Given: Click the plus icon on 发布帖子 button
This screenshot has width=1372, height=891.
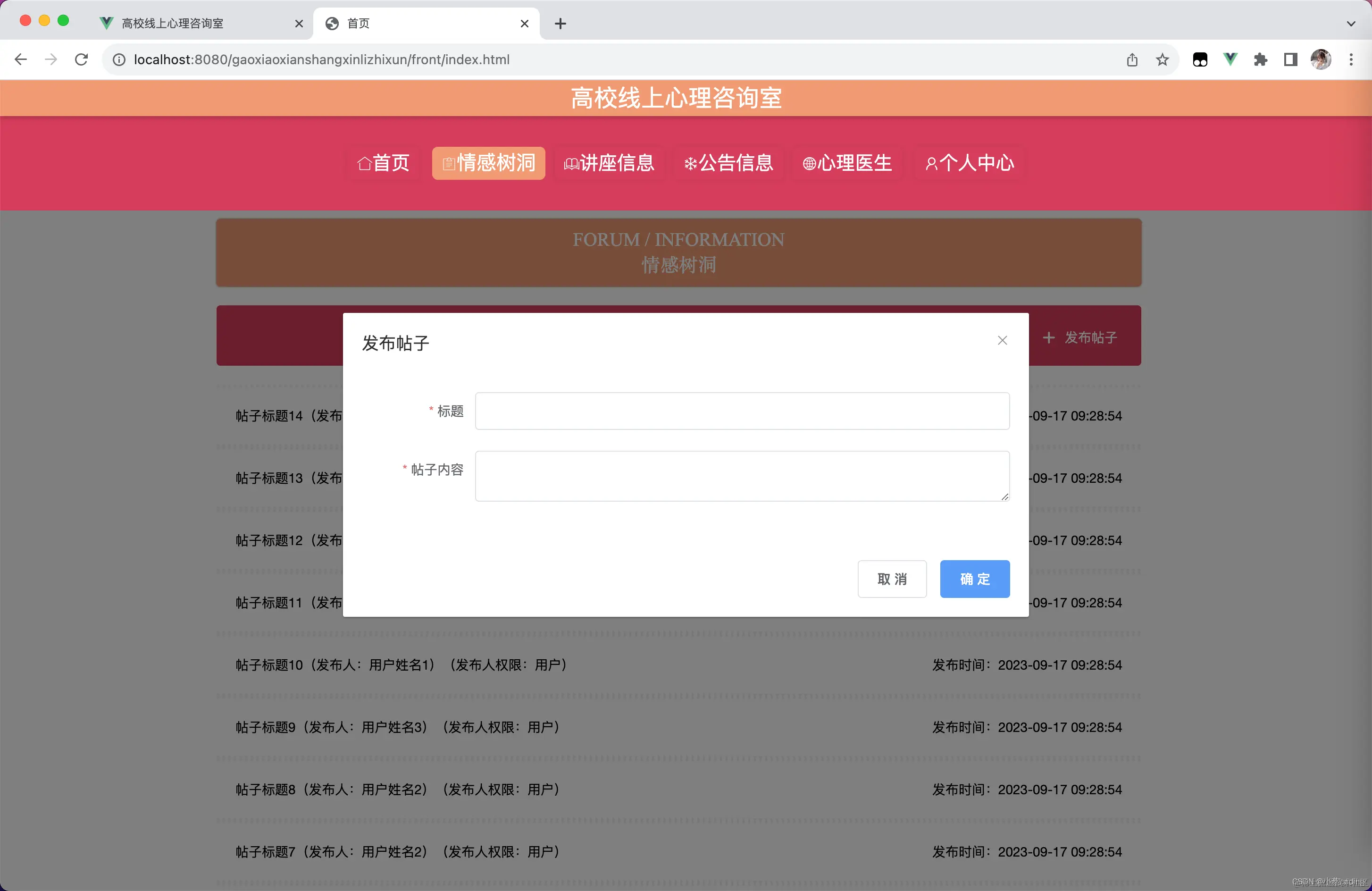Looking at the screenshot, I should click(1049, 337).
